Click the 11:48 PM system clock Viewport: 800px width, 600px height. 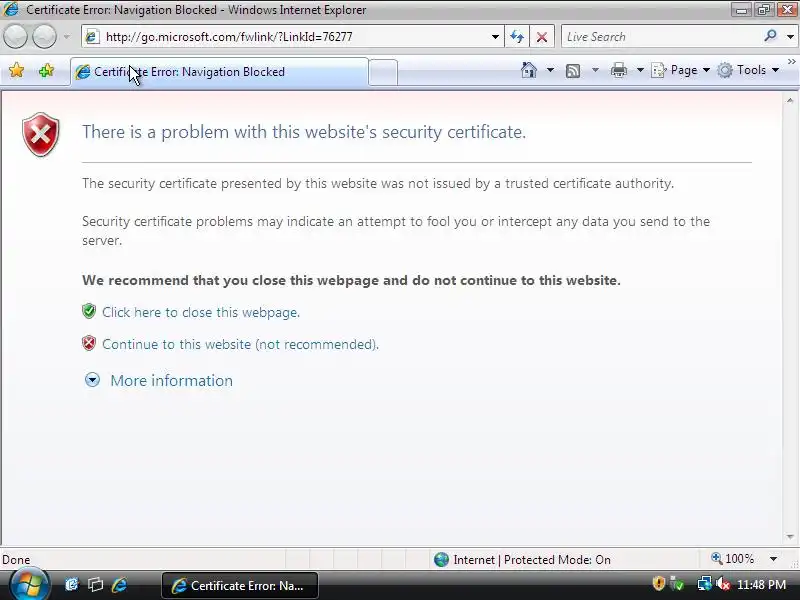tap(761, 585)
